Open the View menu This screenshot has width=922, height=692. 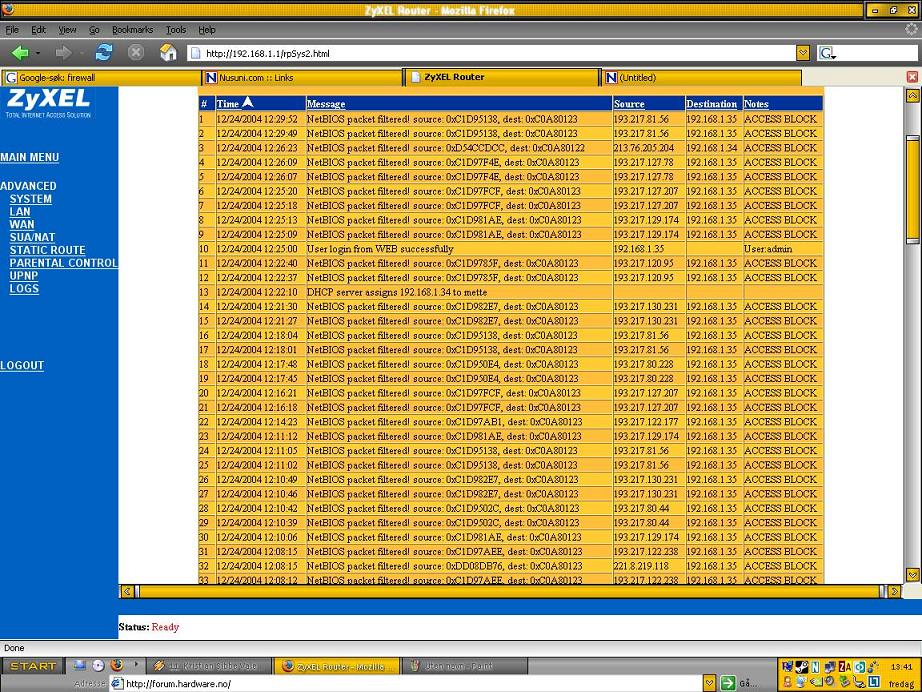[x=67, y=29]
